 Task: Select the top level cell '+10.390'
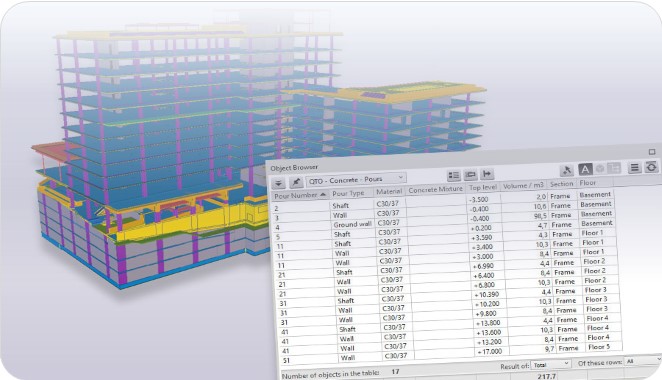(486, 294)
